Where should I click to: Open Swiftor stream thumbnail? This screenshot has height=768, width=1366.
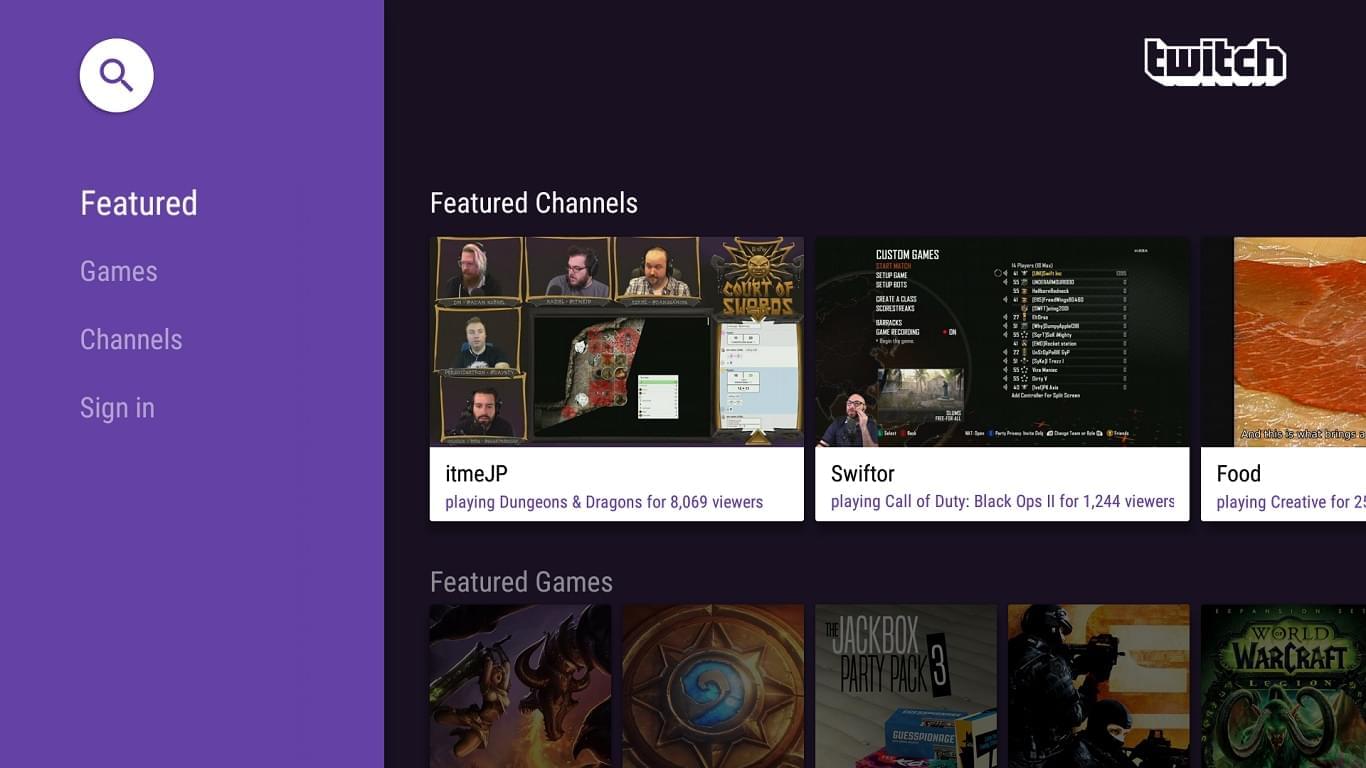pyautogui.click(x=1002, y=342)
